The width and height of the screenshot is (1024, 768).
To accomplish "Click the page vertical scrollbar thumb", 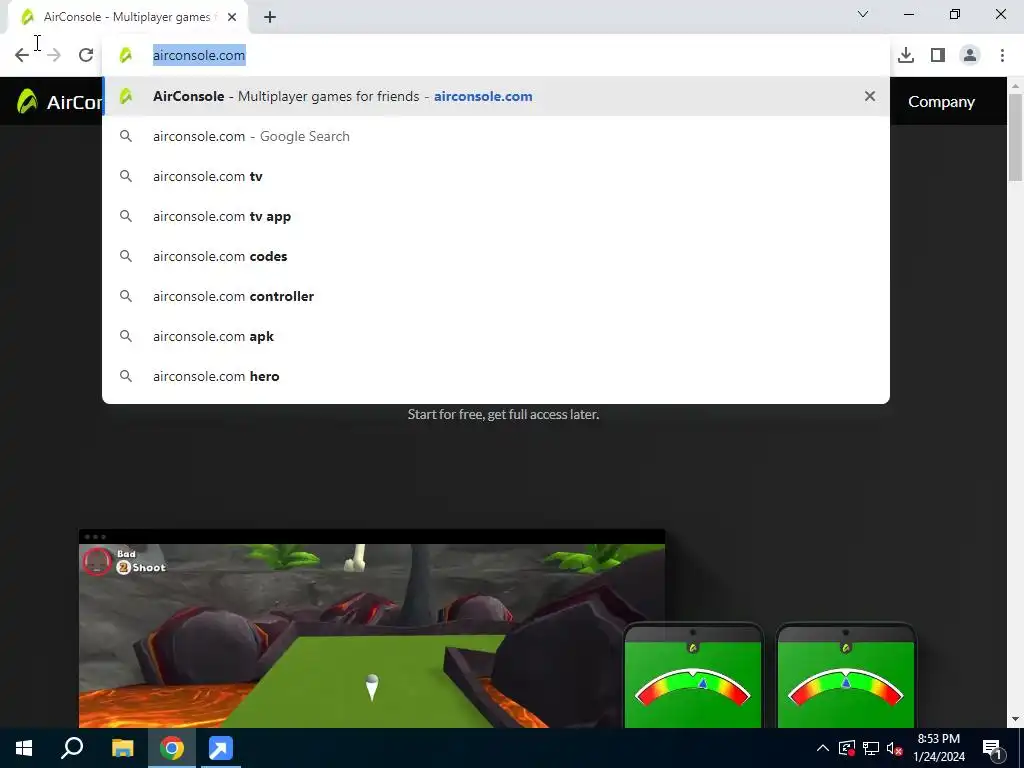I will [x=1015, y=137].
